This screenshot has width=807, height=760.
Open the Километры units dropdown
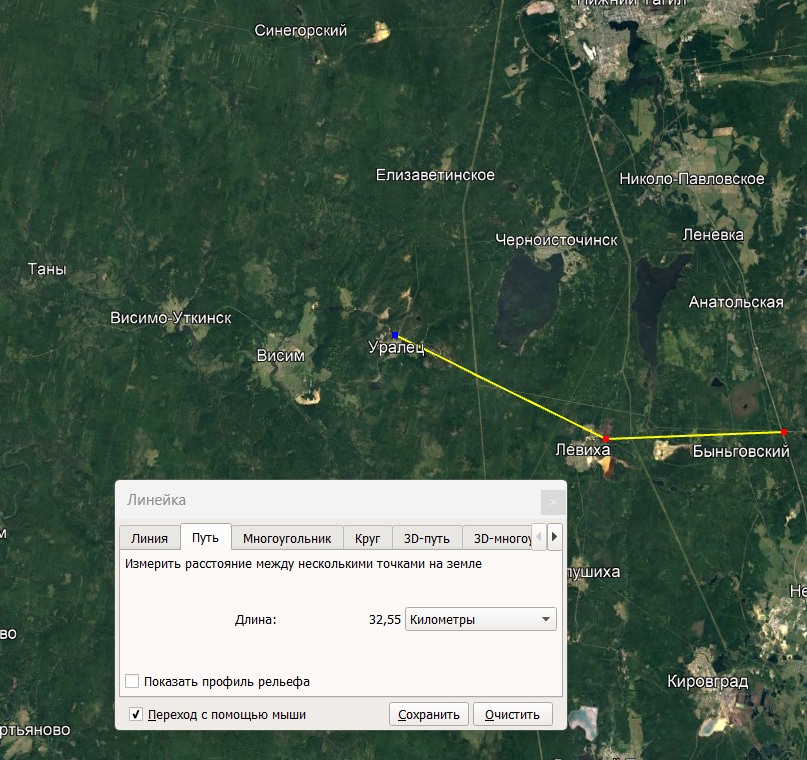(x=481, y=619)
